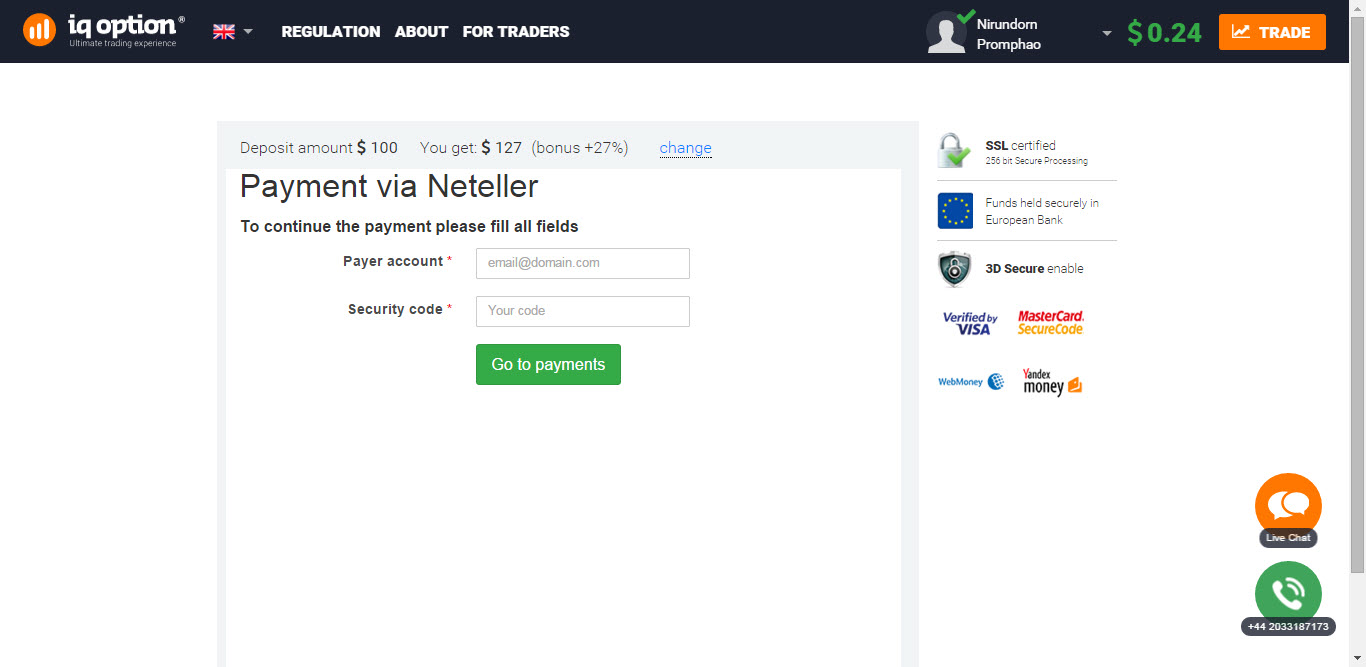The height and width of the screenshot is (667, 1366).
Task: Click the Verified by VISA logo
Action: point(970,323)
